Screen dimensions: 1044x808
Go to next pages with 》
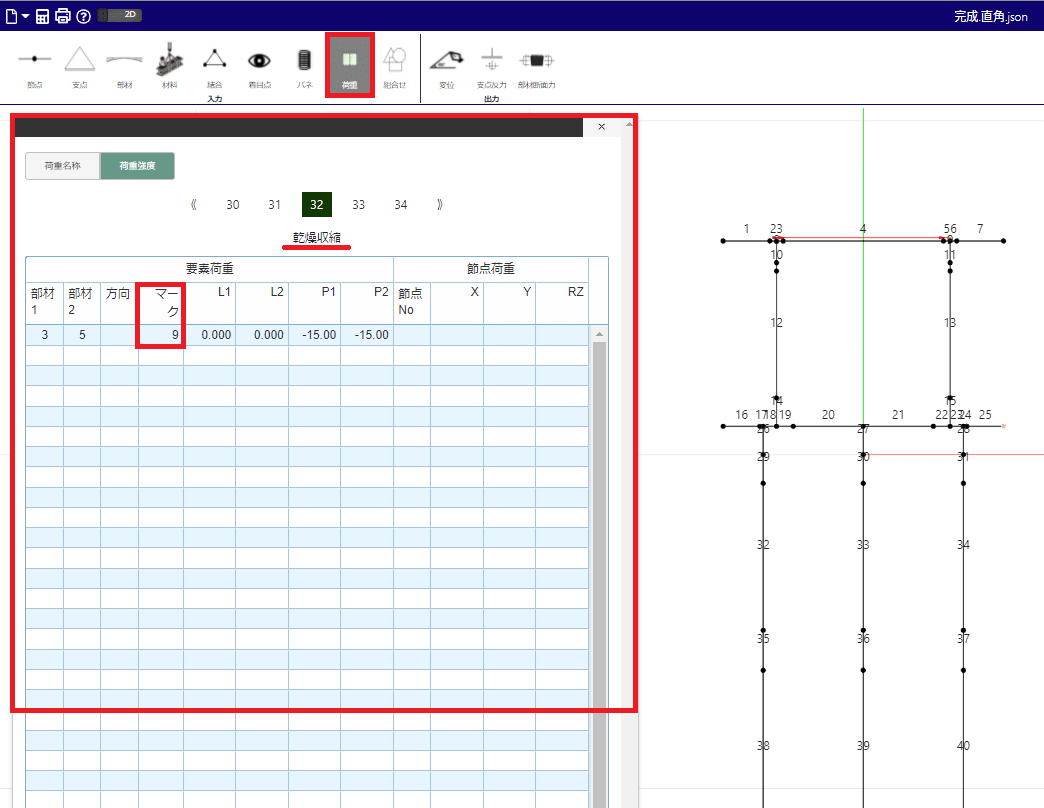coord(439,205)
